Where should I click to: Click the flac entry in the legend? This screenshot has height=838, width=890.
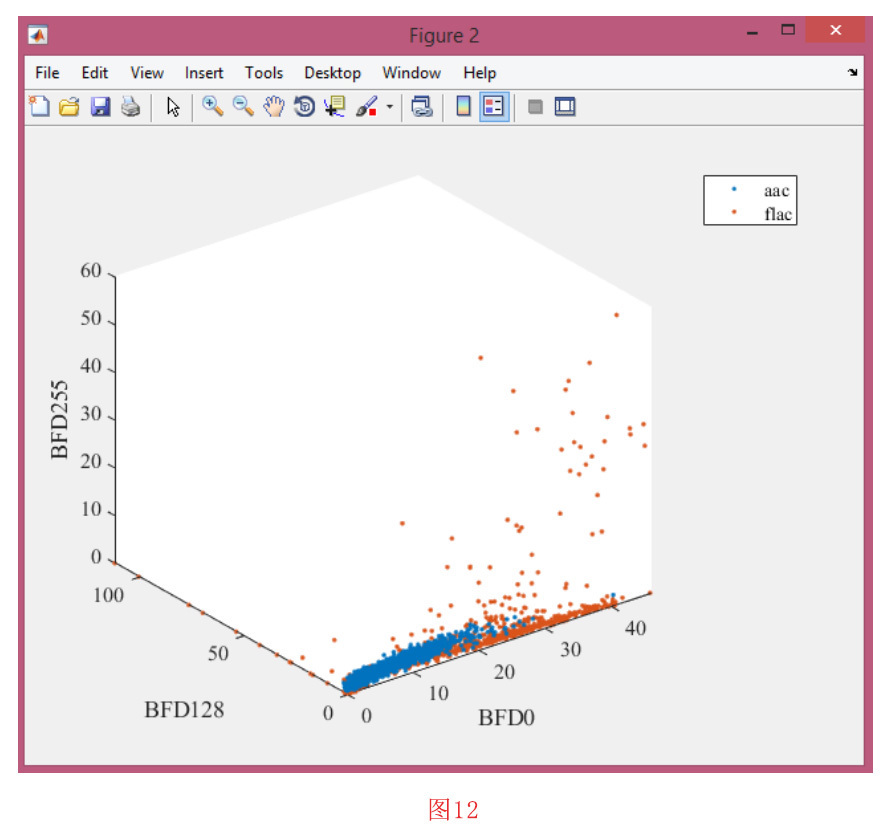pos(778,212)
